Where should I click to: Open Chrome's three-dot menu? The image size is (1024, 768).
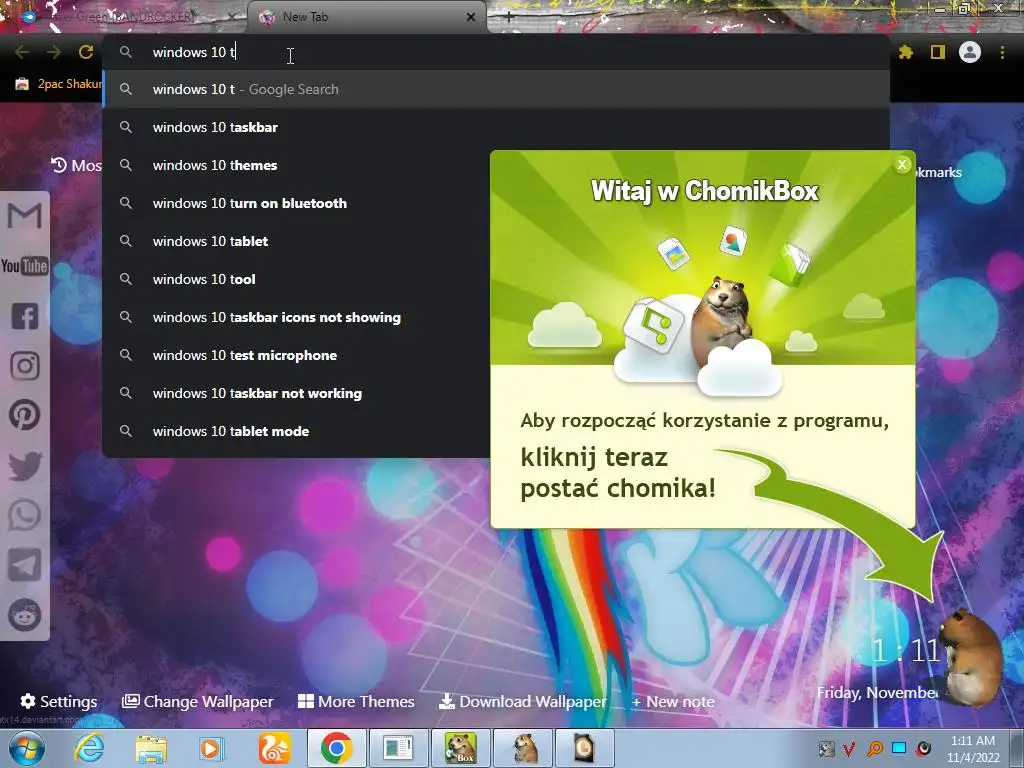pos(1002,52)
